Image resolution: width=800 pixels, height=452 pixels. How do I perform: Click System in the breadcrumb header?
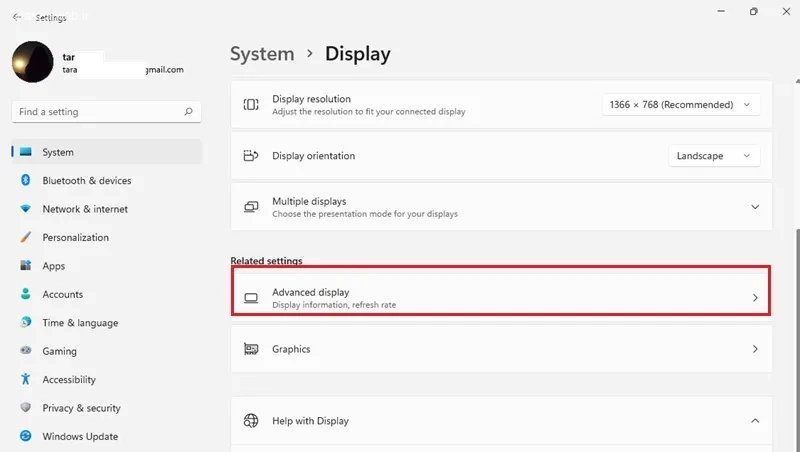tap(262, 54)
